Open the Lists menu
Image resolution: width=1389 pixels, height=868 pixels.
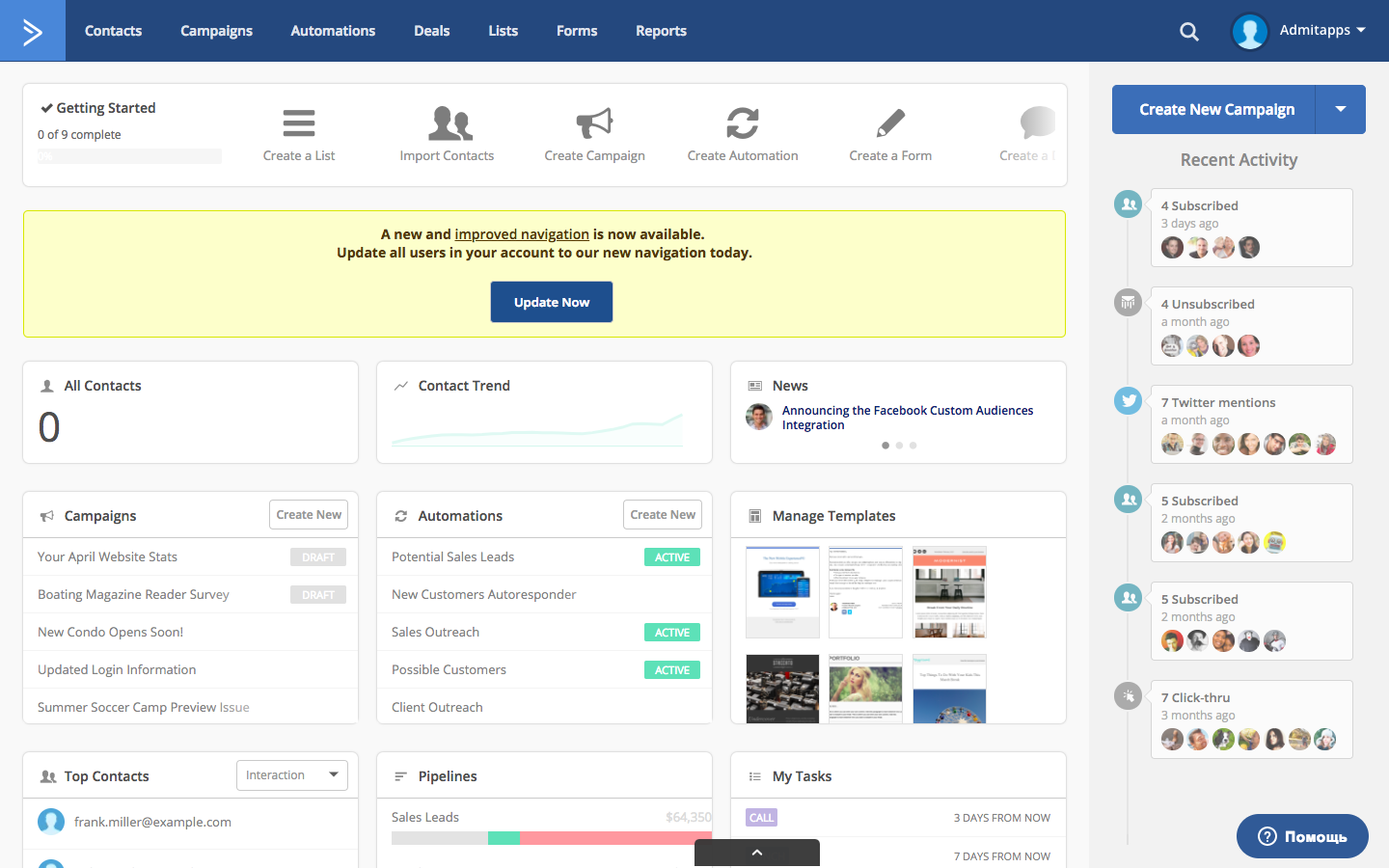(x=504, y=31)
